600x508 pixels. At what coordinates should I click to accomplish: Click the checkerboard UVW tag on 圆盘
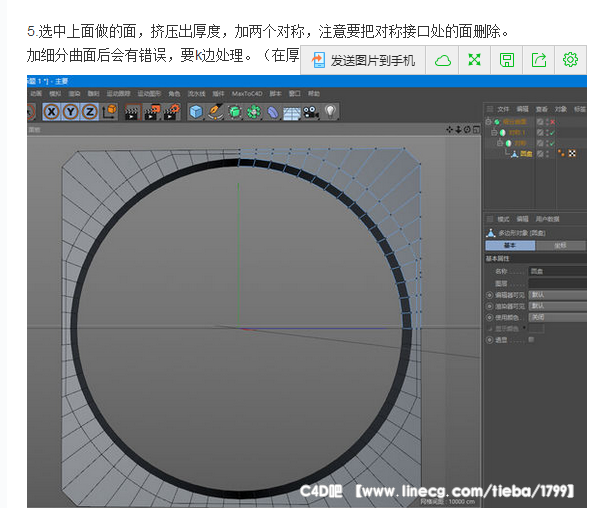click(x=572, y=153)
